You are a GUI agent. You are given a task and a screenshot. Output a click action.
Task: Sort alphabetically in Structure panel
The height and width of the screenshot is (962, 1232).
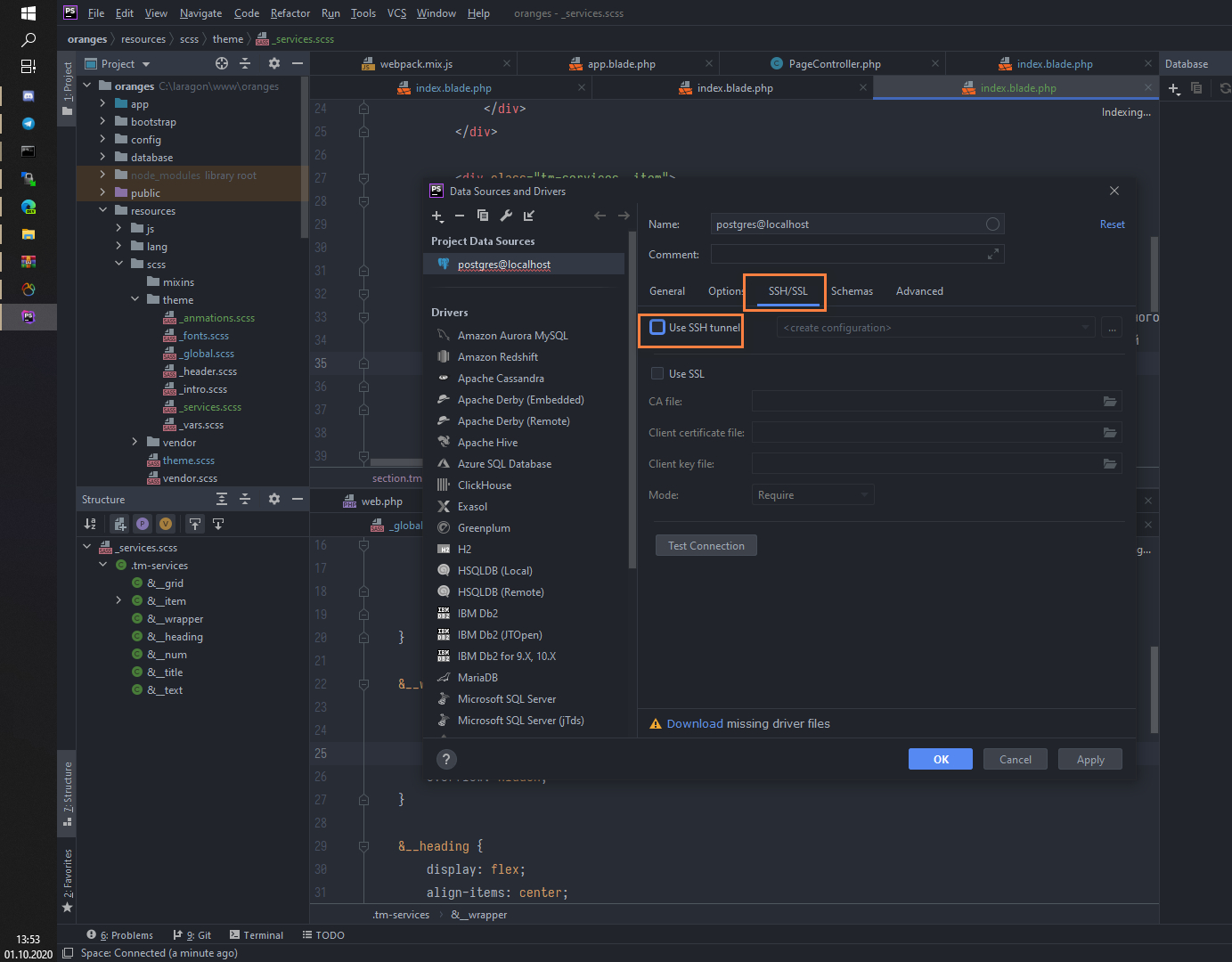pos(90,524)
